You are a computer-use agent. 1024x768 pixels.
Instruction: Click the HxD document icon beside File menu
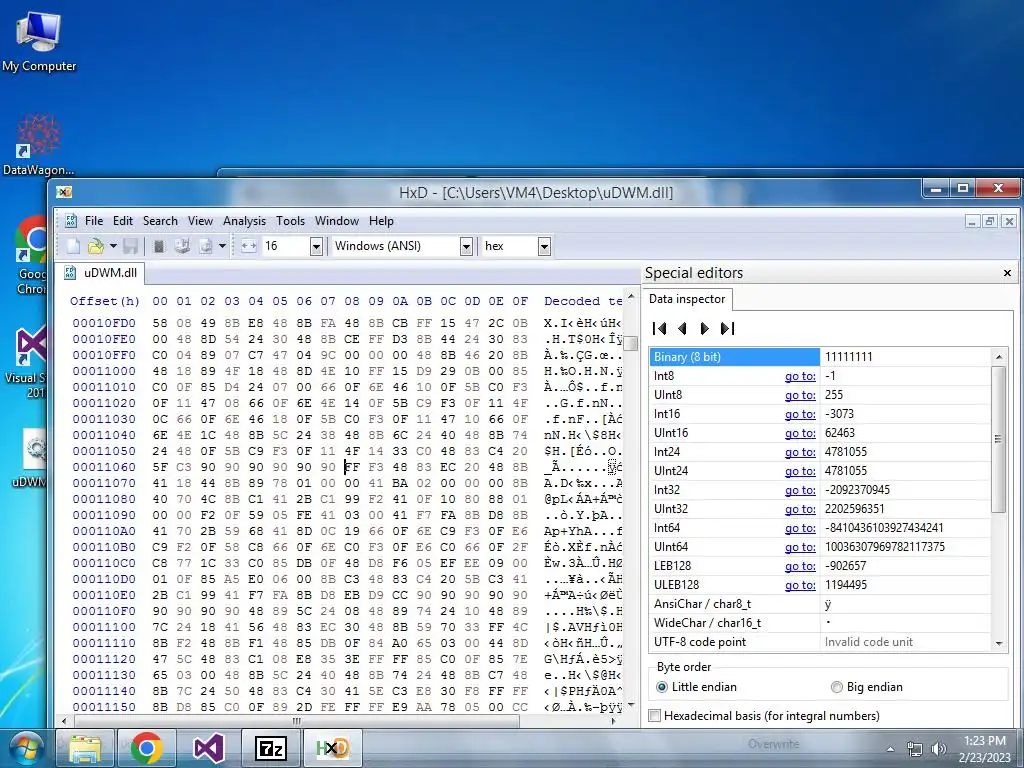(x=71, y=221)
